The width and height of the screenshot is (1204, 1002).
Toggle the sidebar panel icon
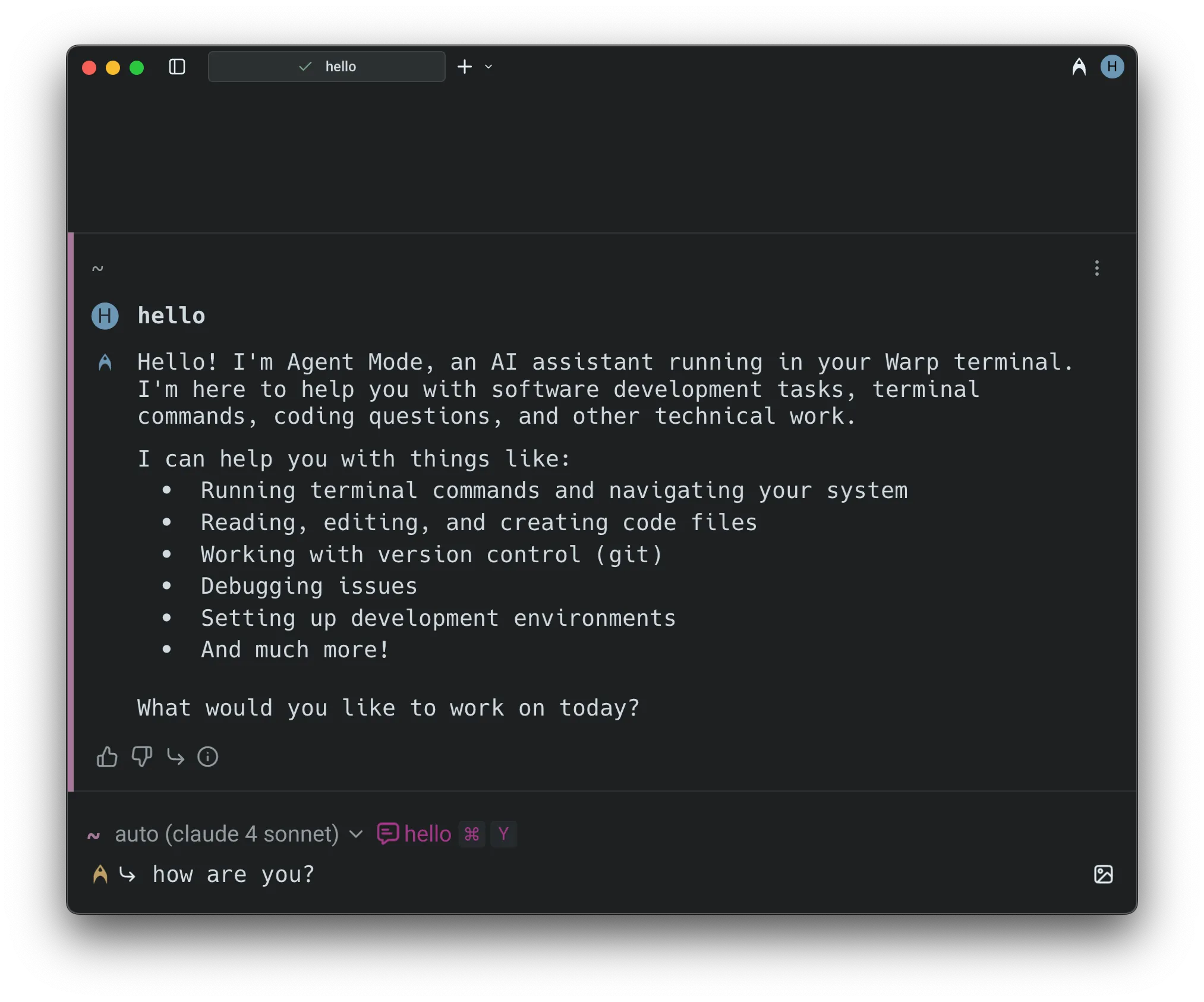point(176,67)
